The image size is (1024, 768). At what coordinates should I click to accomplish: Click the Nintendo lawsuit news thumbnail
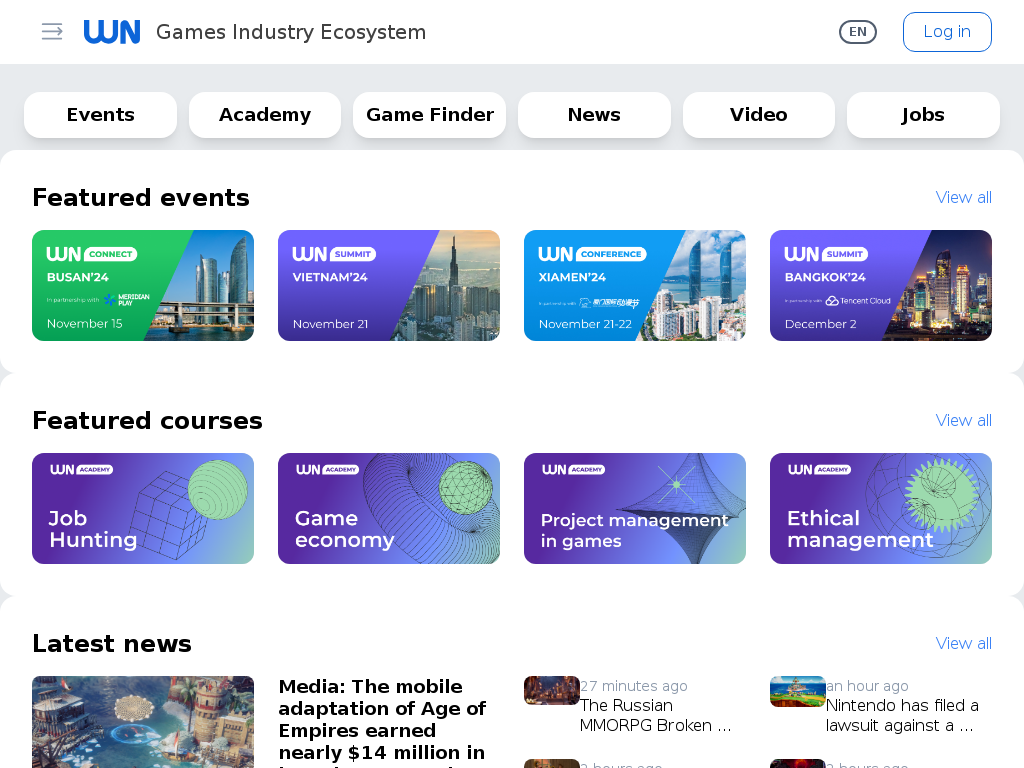click(x=797, y=692)
